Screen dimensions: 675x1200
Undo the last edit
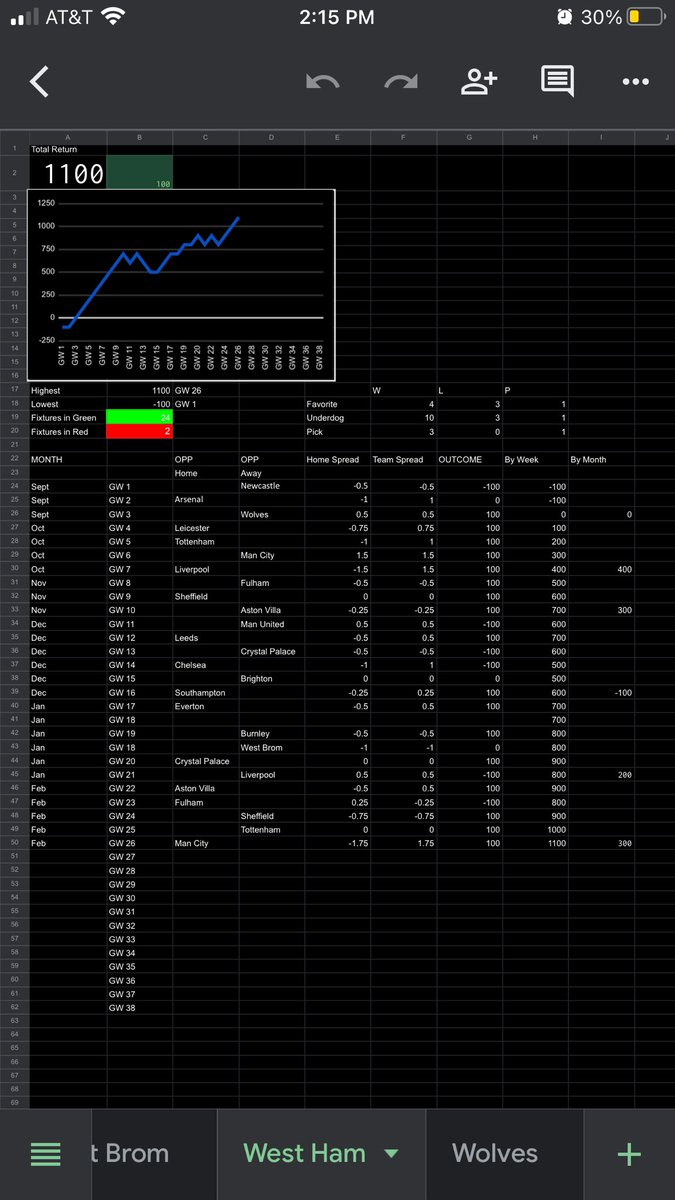tap(322, 82)
